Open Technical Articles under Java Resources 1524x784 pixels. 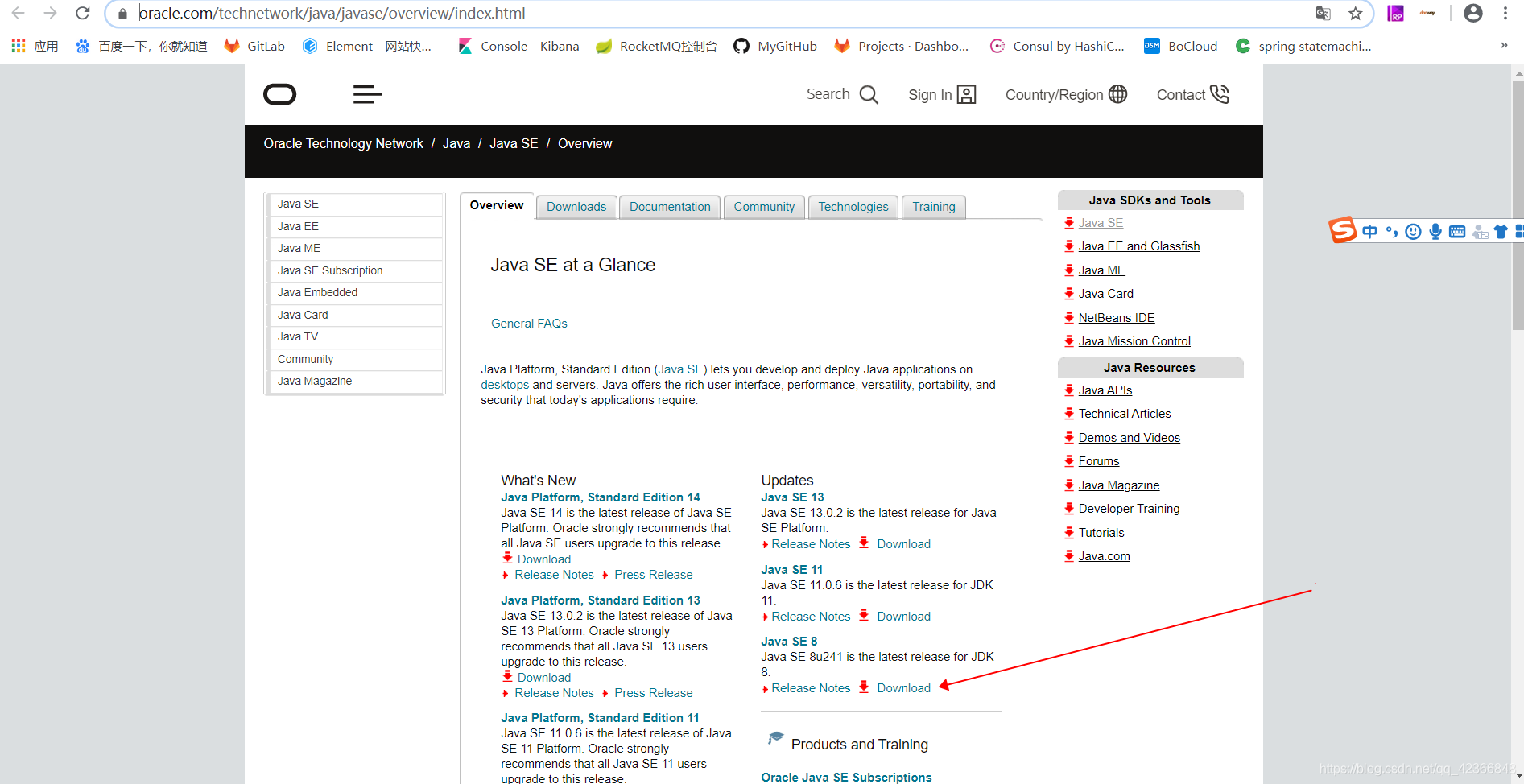[1125, 414]
